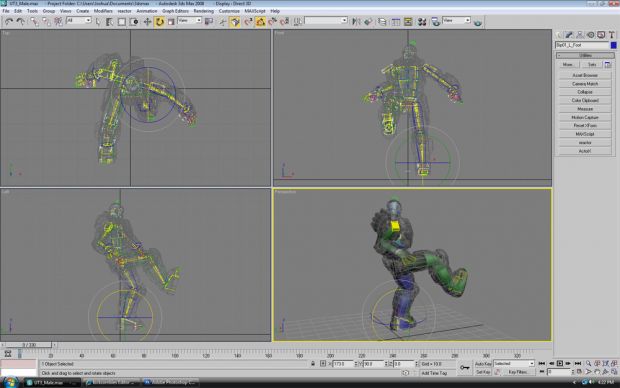Click the X coordinate input field
The width and height of the screenshot is (620, 388).
342,363
